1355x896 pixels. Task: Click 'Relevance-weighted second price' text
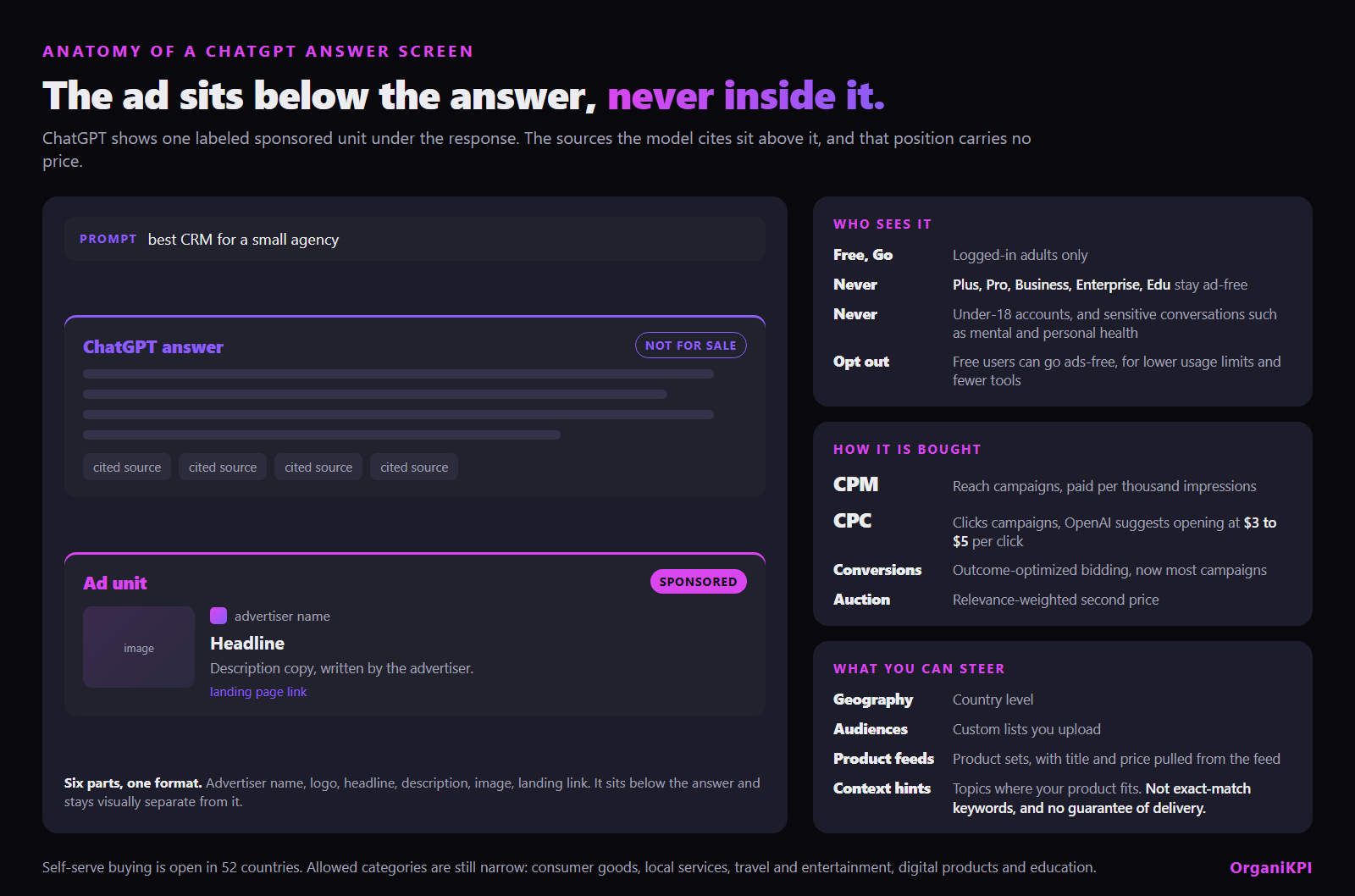1055,600
